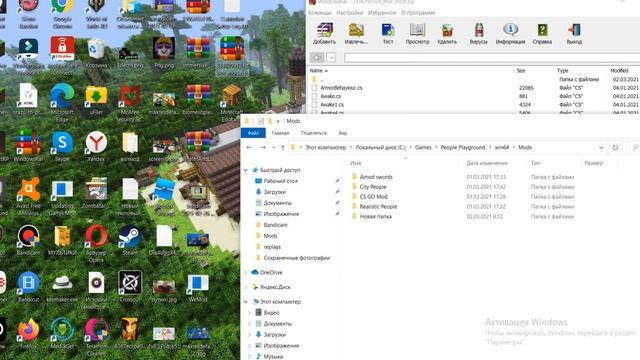640x360 pixels.
Task: Open Рабочий стол in the navigation pane
Action: 280,181
